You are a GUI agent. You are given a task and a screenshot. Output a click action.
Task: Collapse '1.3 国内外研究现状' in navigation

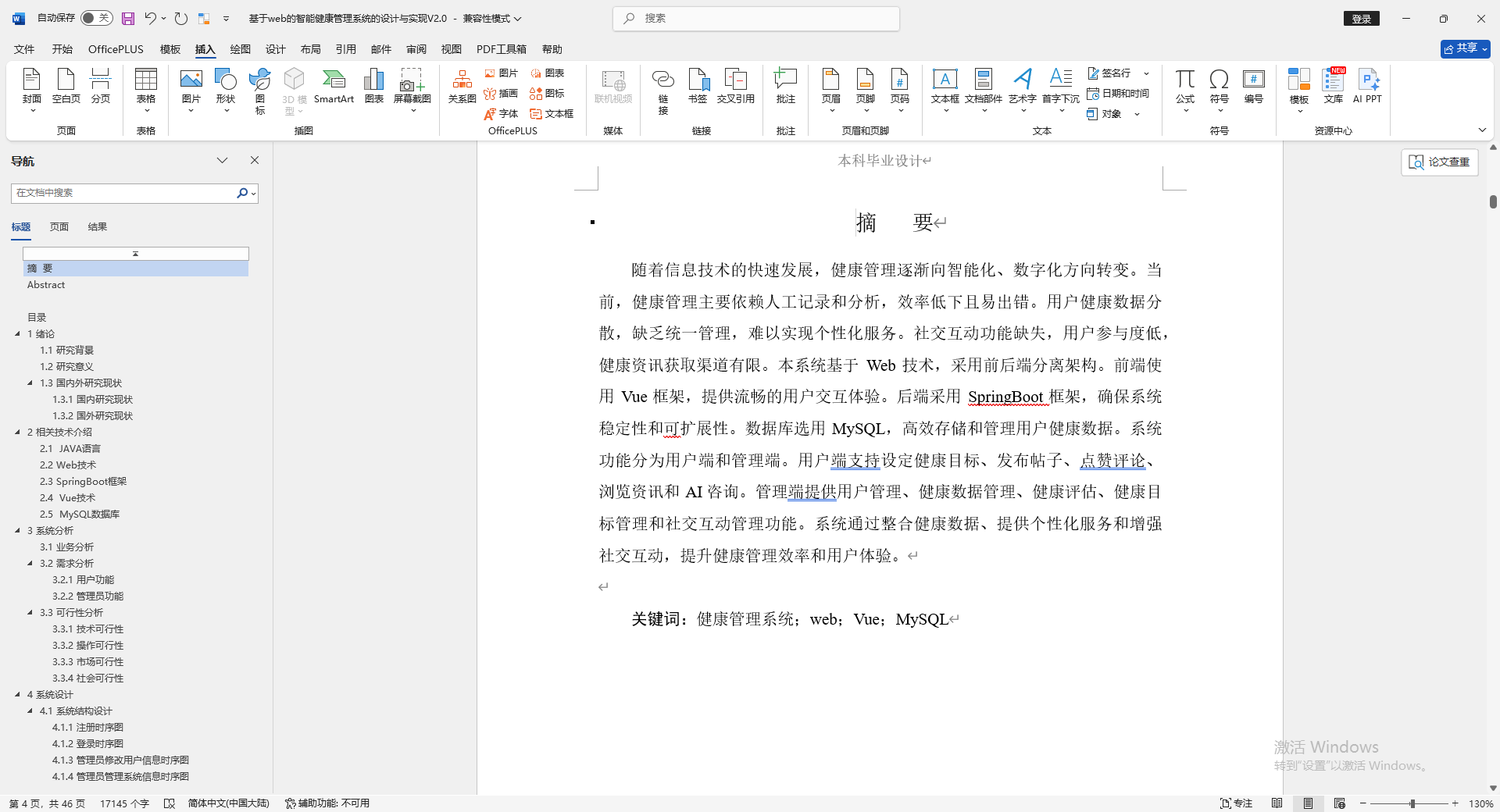coord(30,383)
